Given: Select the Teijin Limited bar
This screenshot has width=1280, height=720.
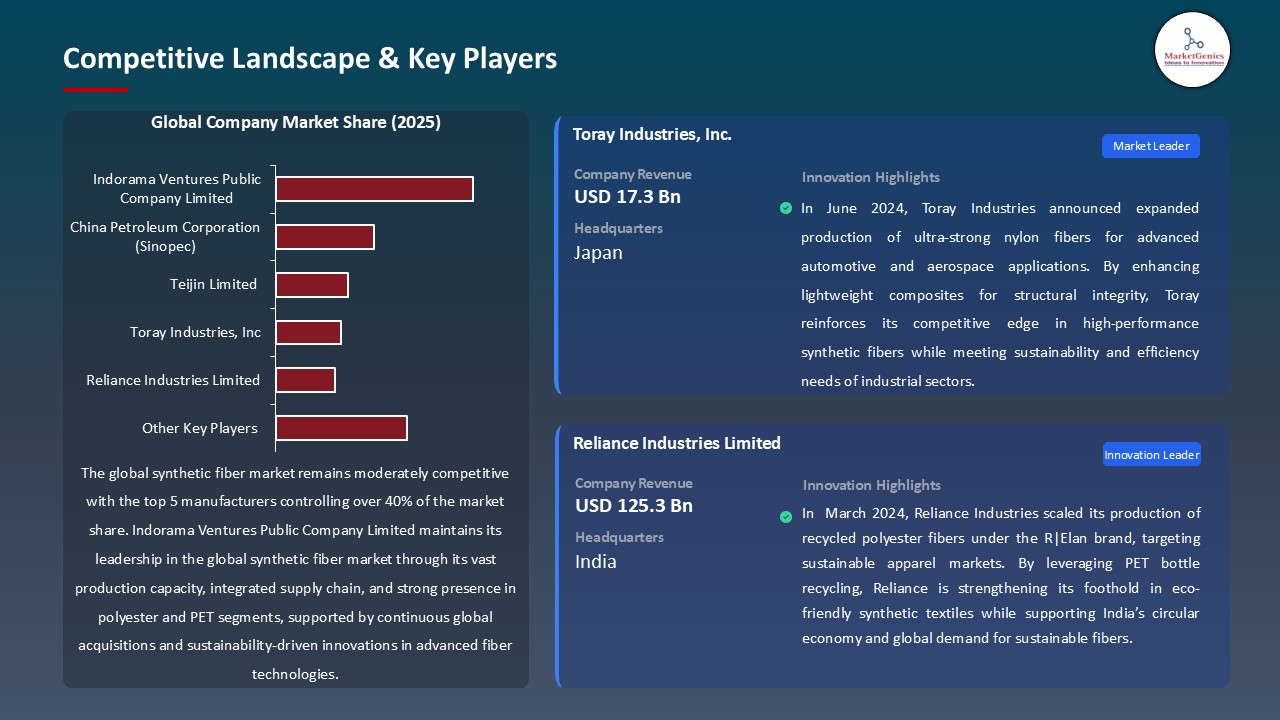Looking at the screenshot, I should click(312, 285).
